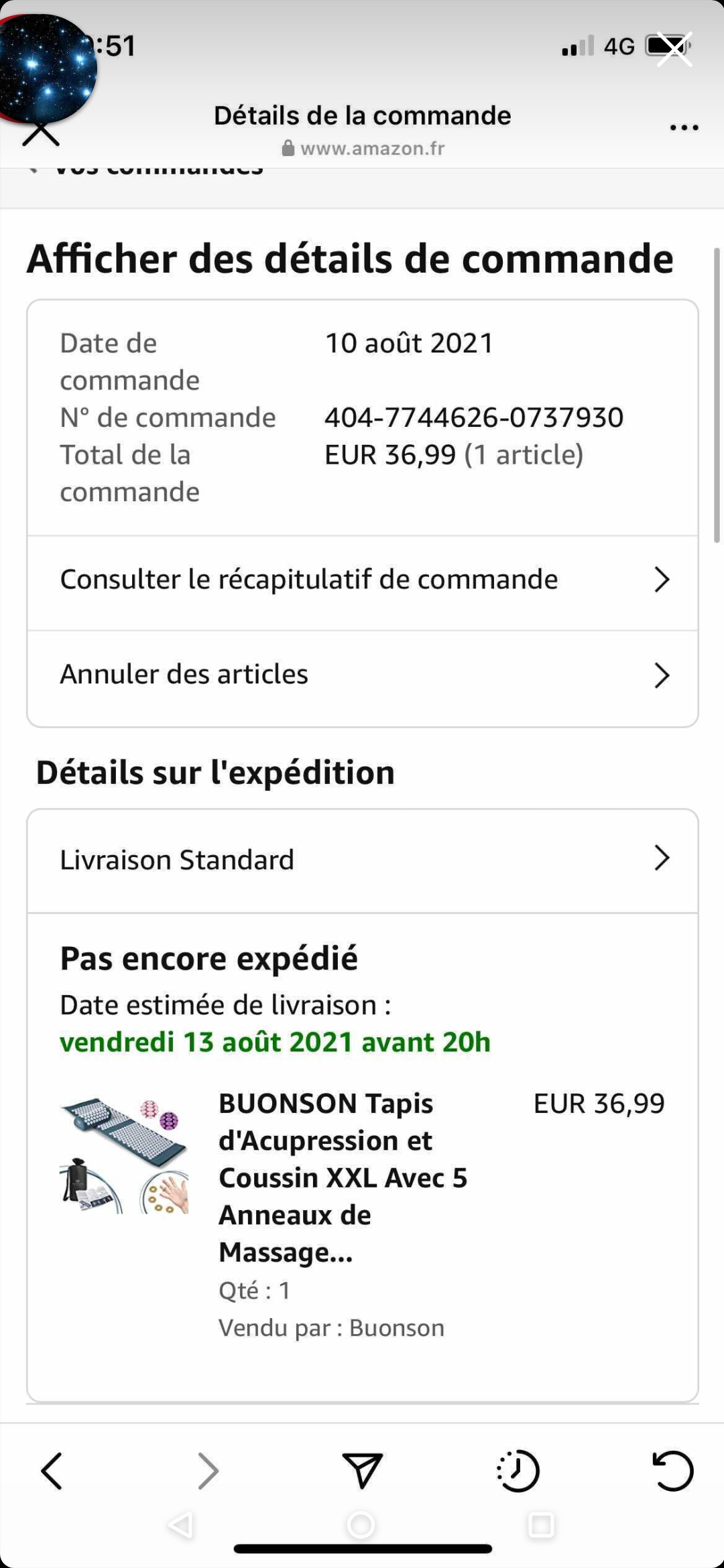The image size is (724, 1568).
Task: Tap the browser back arrow icon
Action: click(x=52, y=1471)
